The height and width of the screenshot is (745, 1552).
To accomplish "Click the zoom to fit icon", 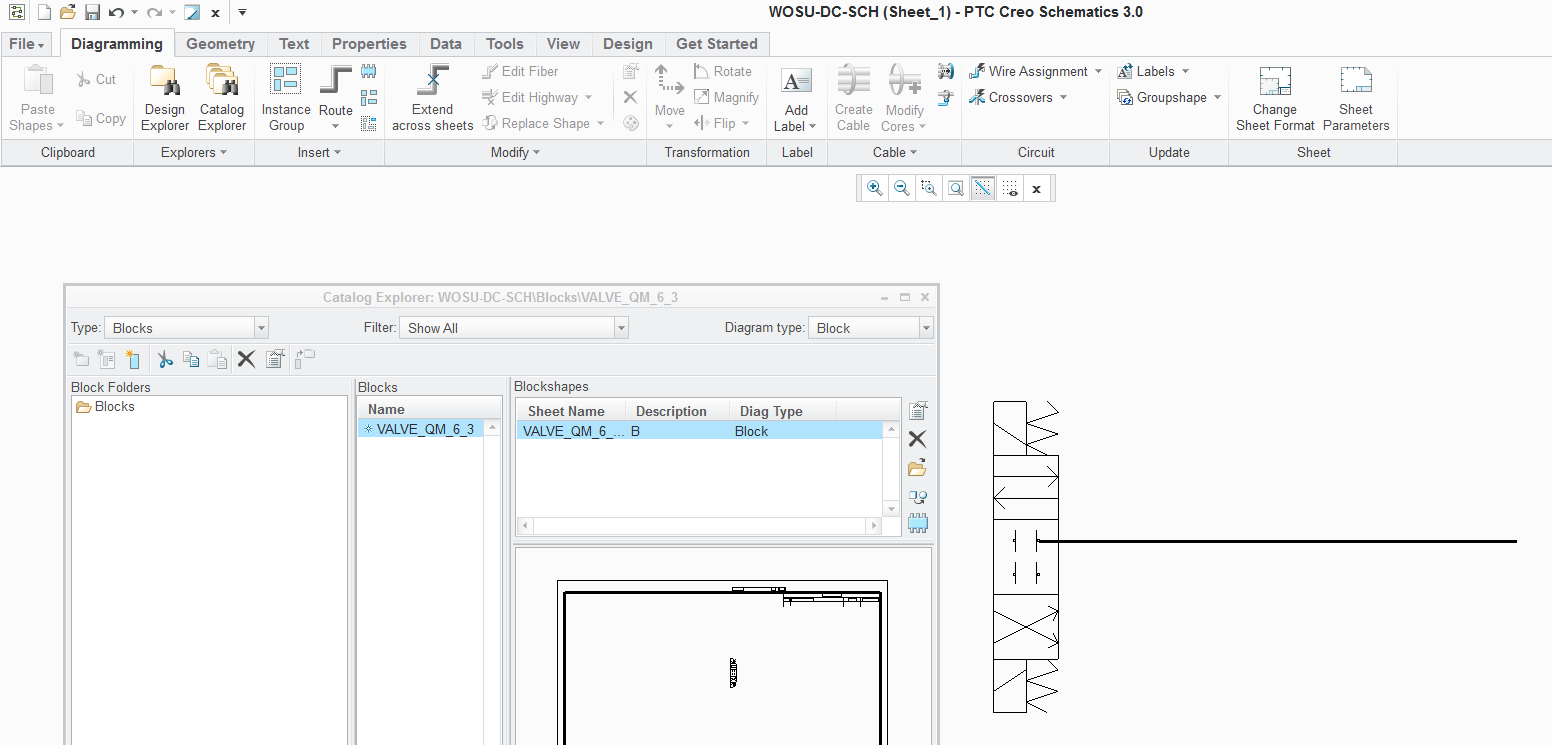I will (x=956, y=188).
